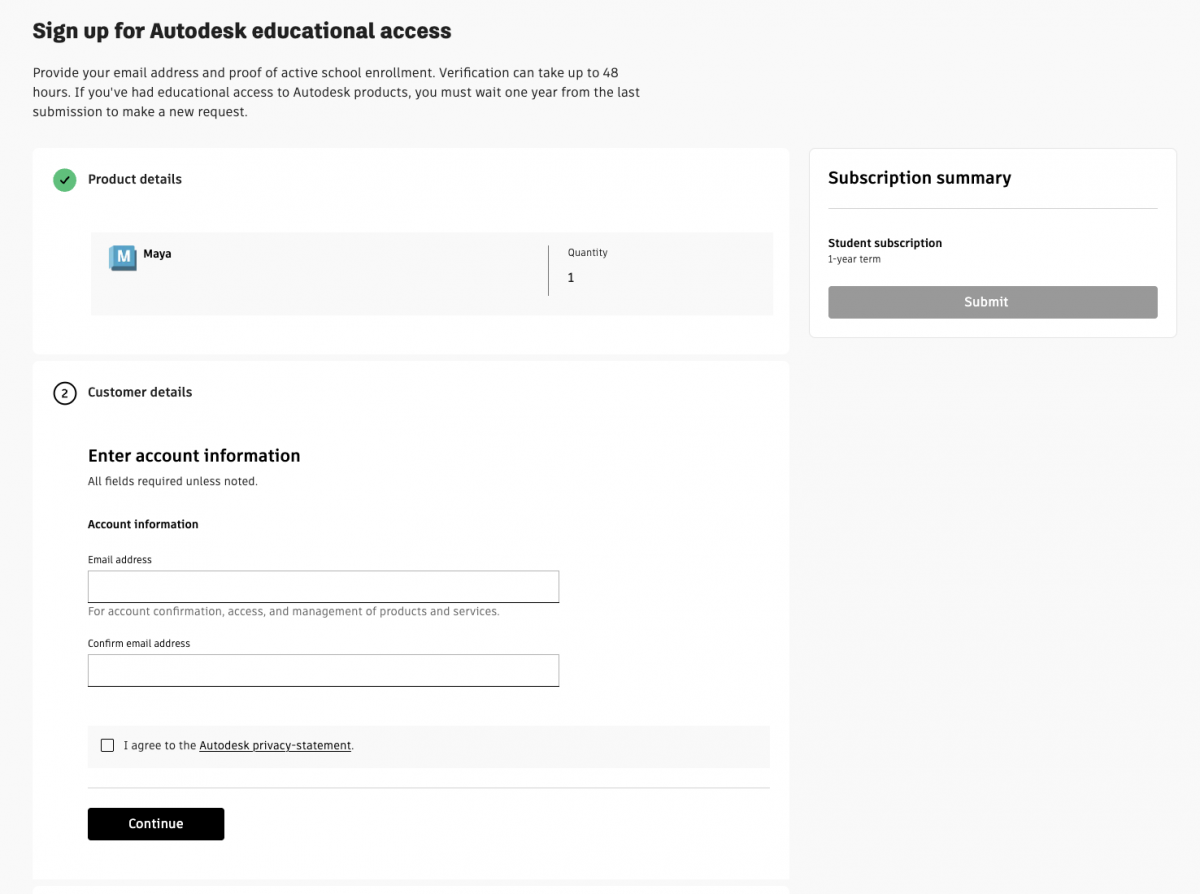This screenshot has height=894, width=1200.
Task: Tick the privacy-statement agreement checkbox
Action: (x=107, y=745)
